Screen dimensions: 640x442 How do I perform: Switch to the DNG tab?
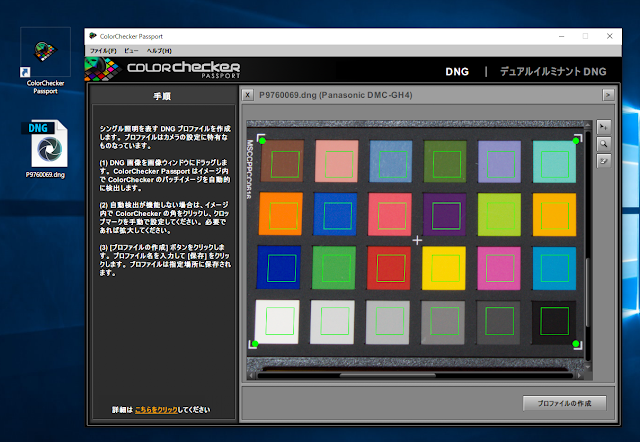click(457, 72)
